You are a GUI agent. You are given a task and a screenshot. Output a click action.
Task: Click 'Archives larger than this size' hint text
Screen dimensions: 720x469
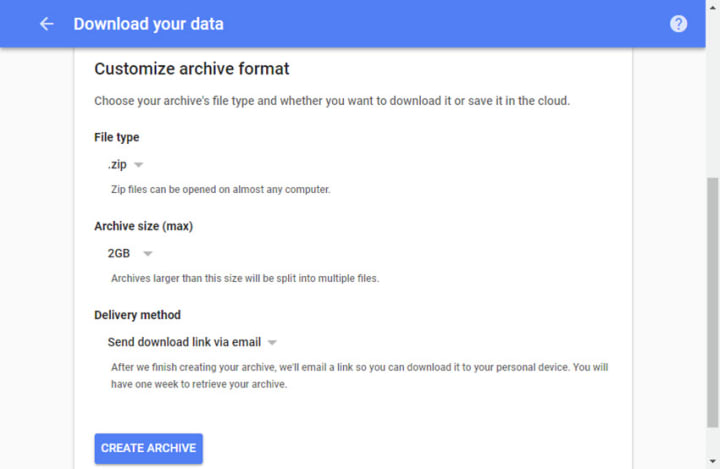[x=244, y=278]
